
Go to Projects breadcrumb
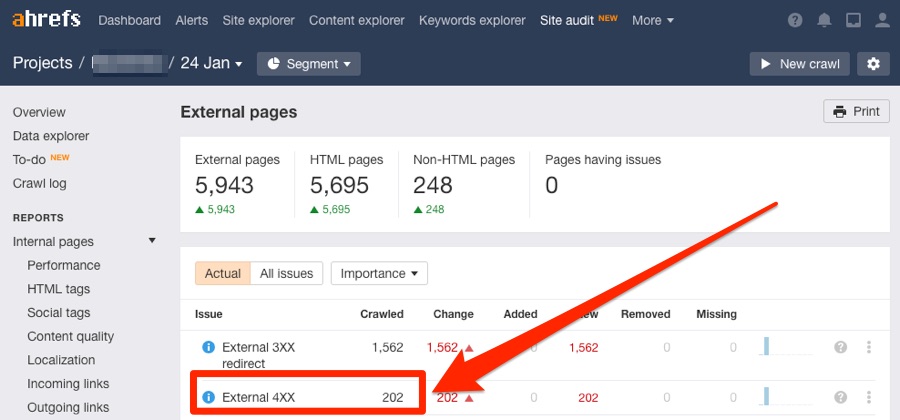click(42, 63)
